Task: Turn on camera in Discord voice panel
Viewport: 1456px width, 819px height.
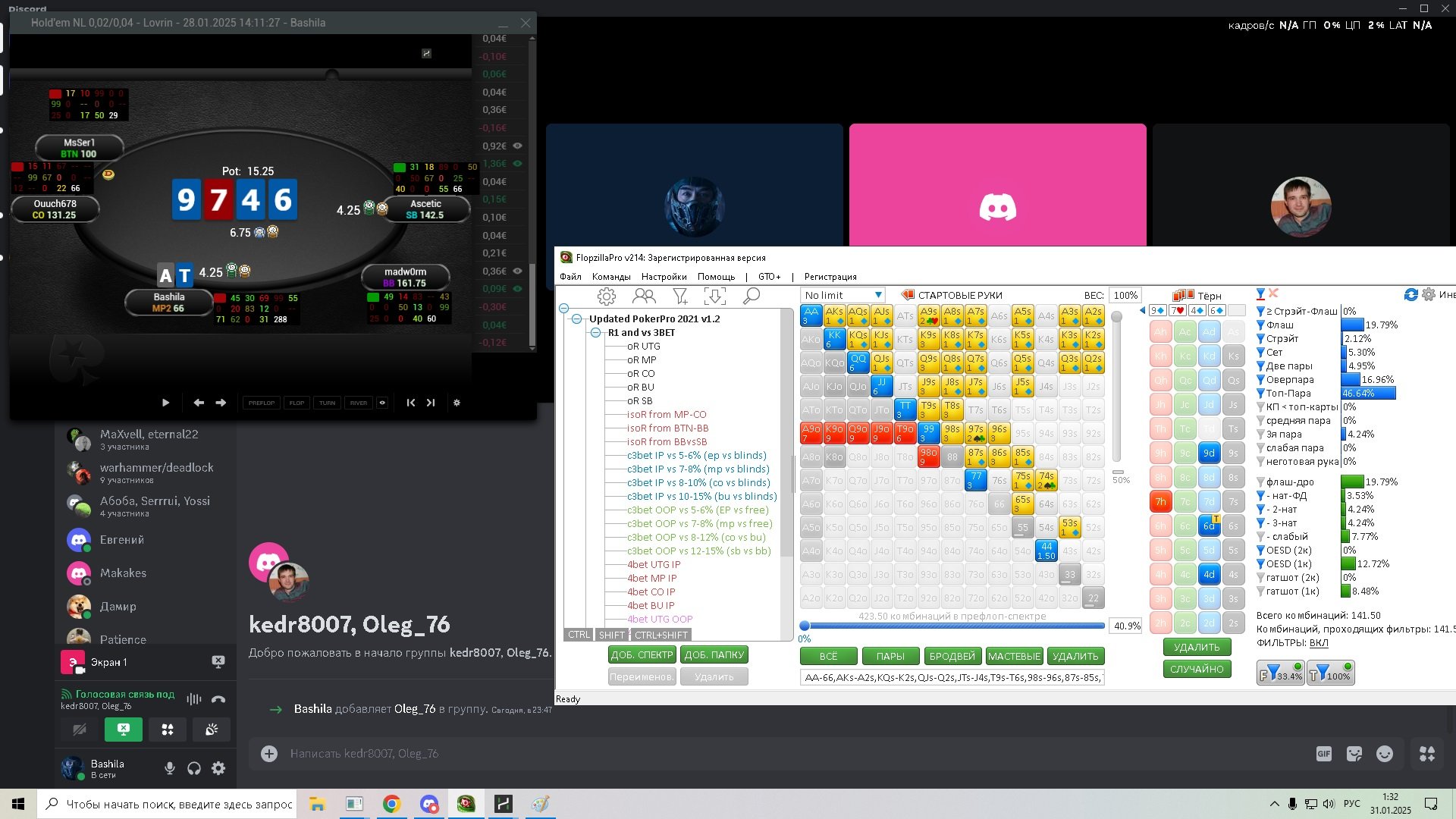Action: [x=79, y=730]
